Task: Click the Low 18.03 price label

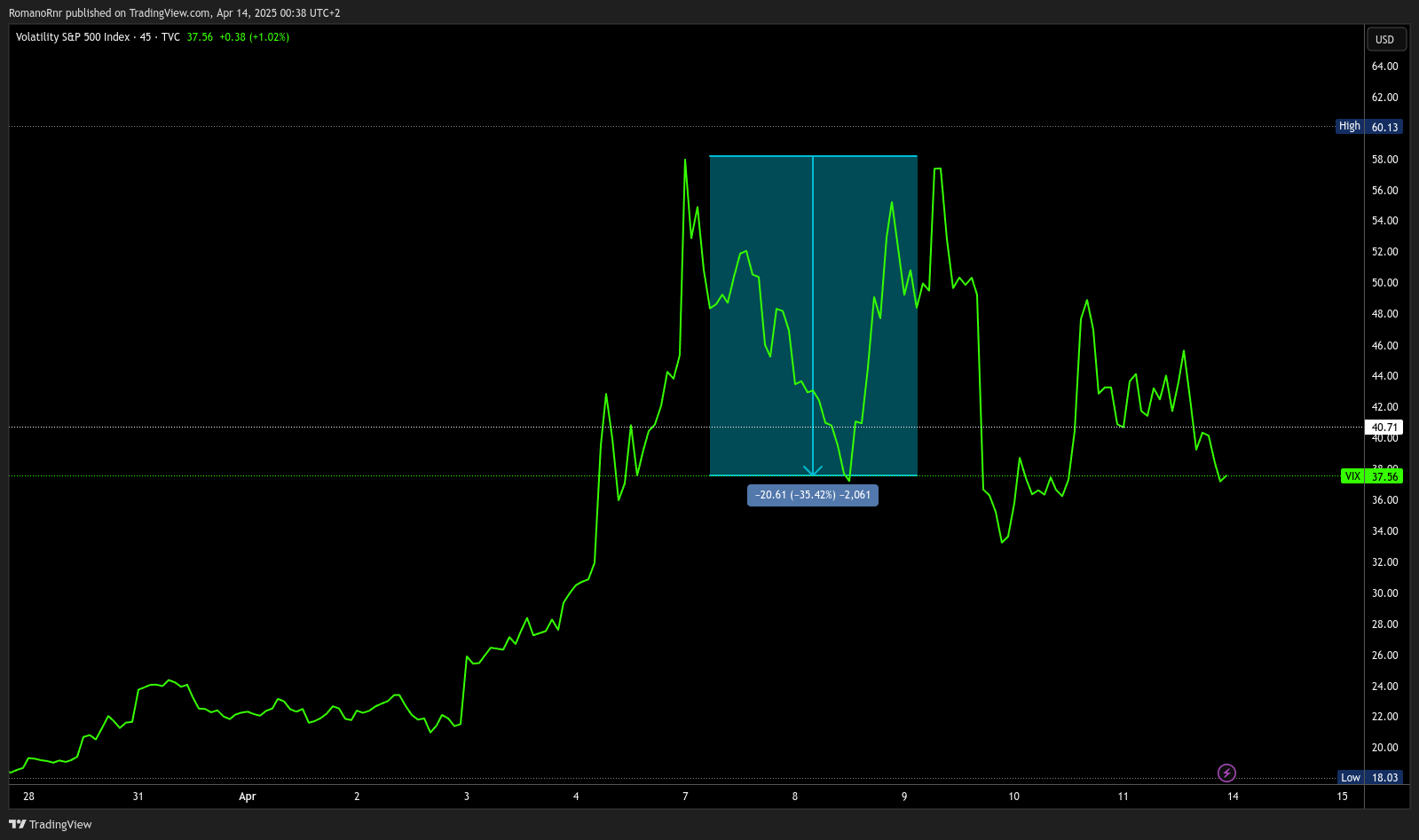Action: (1370, 778)
